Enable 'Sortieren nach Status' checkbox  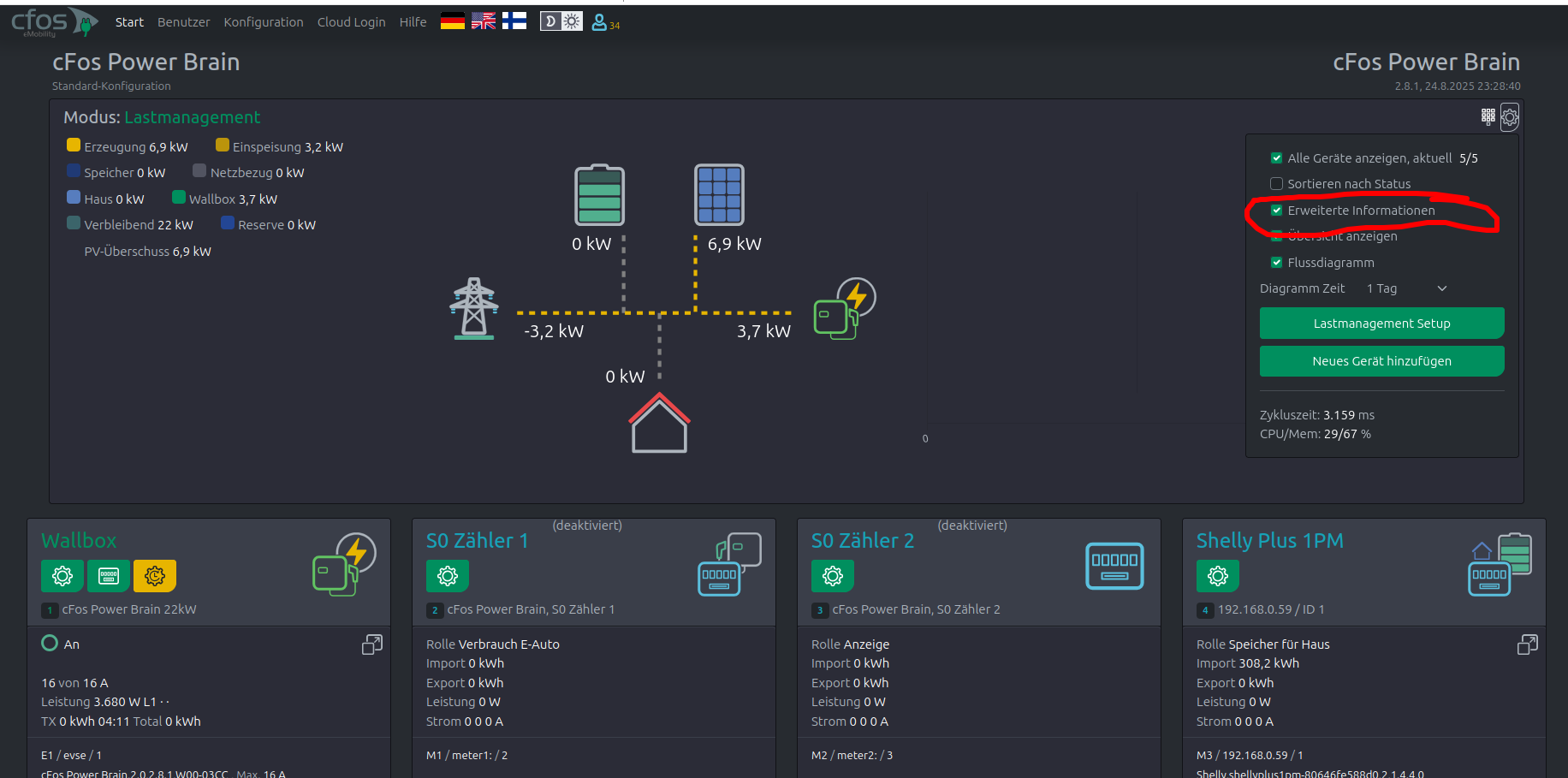point(1276,184)
